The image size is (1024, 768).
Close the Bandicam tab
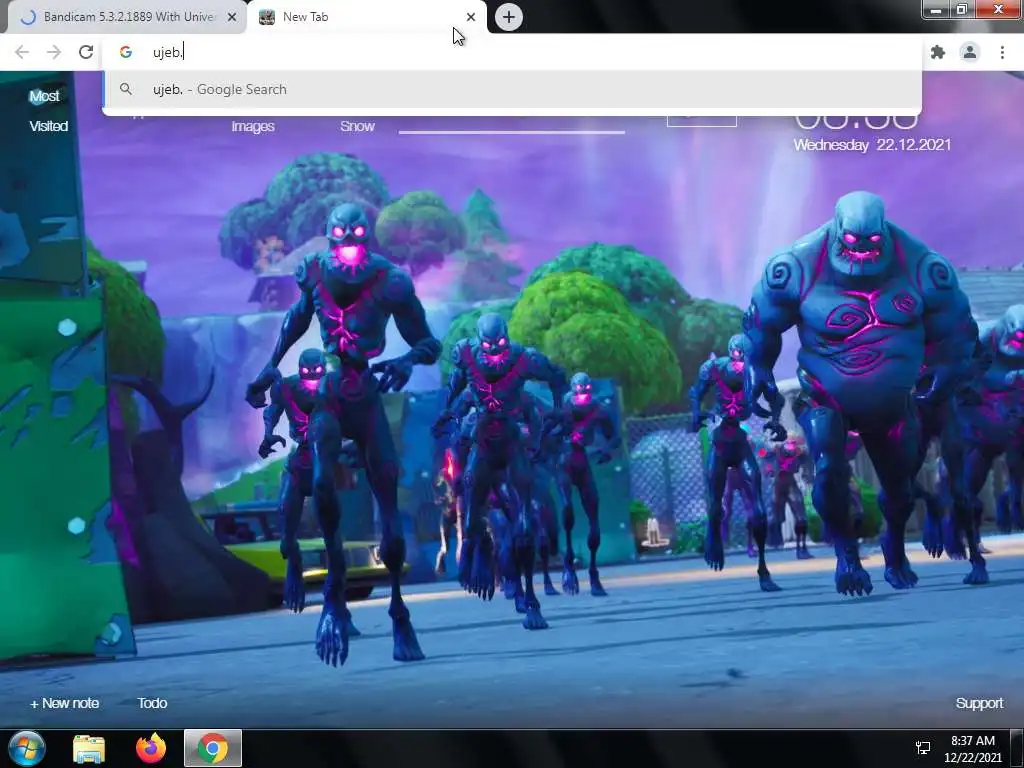232,17
